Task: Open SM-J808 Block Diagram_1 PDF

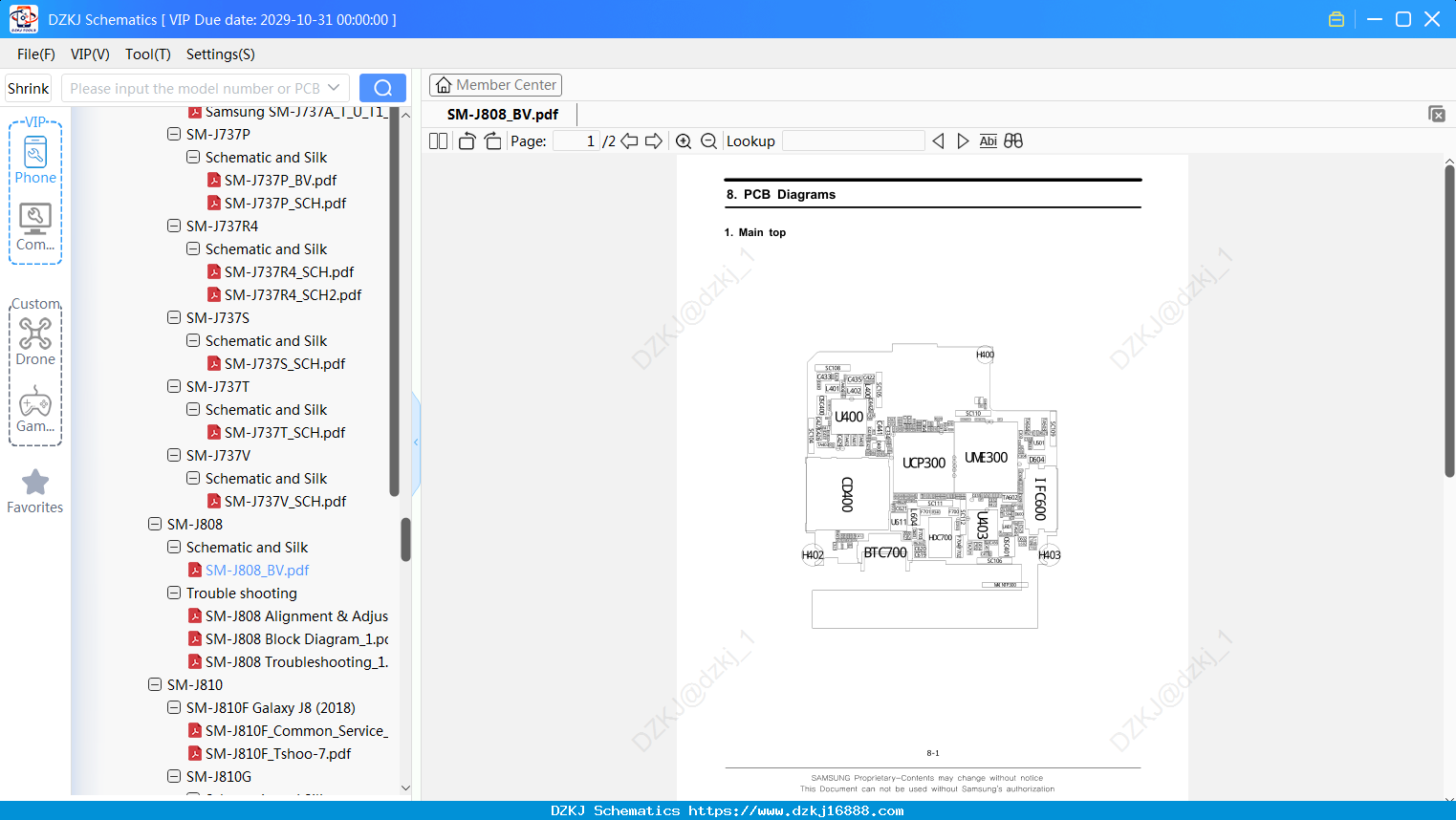Action: pyautogui.click(x=296, y=638)
